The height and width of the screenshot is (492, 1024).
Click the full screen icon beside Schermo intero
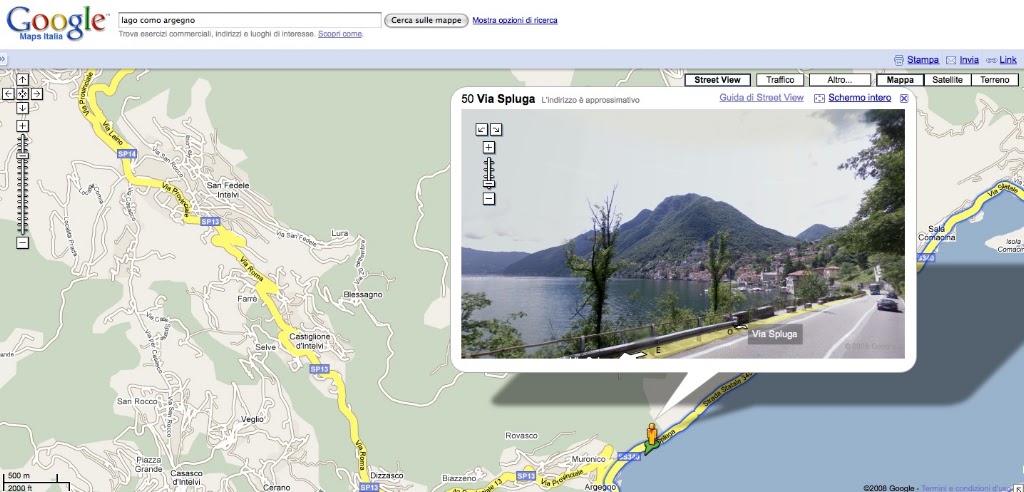pos(819,98)
